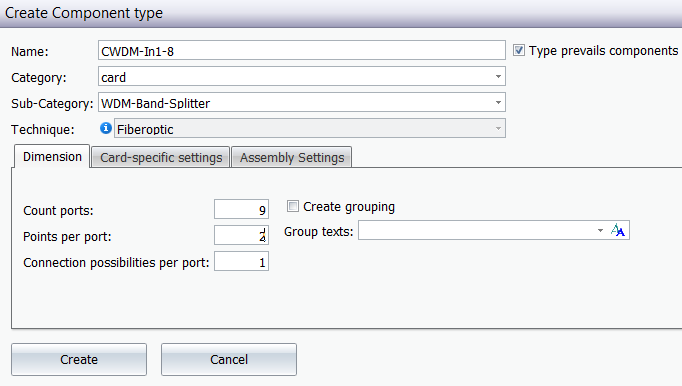
Task: Click the Points per port: label
Action: [x=67, y=236]
